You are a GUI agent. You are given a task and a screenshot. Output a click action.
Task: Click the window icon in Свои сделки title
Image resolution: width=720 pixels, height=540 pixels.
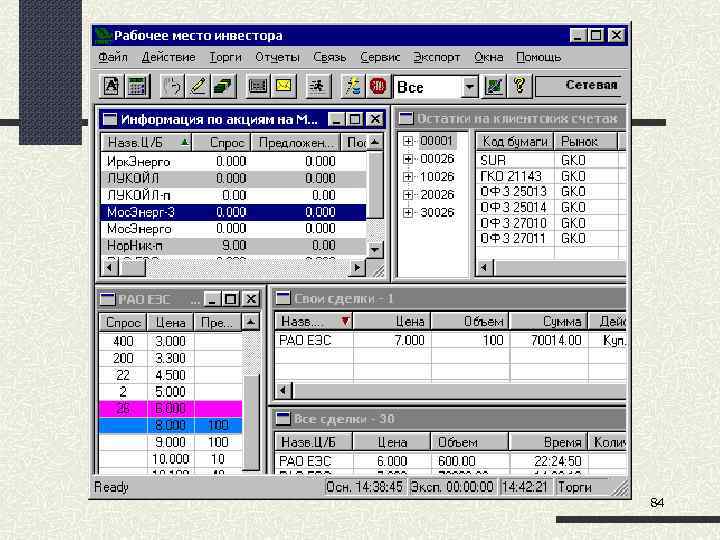tap(283, 298)
